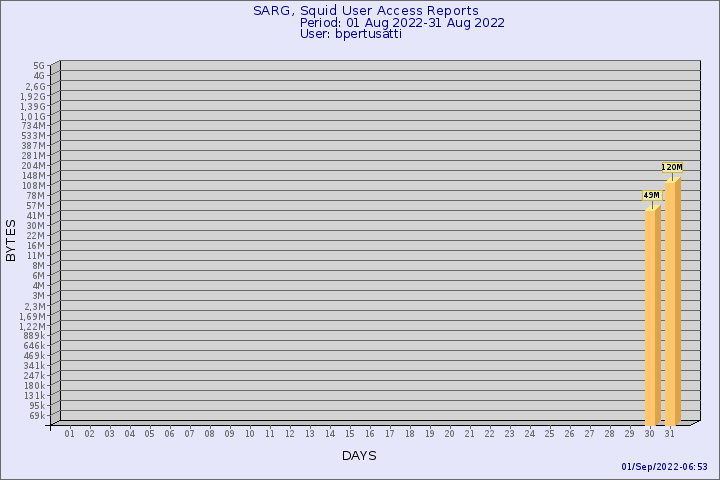Click the chart title SARG, Squid User Access Reports

(366, 11)
